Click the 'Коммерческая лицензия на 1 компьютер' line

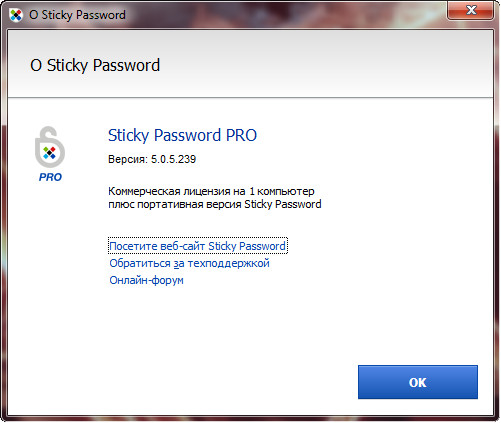[x=211, y=191]
